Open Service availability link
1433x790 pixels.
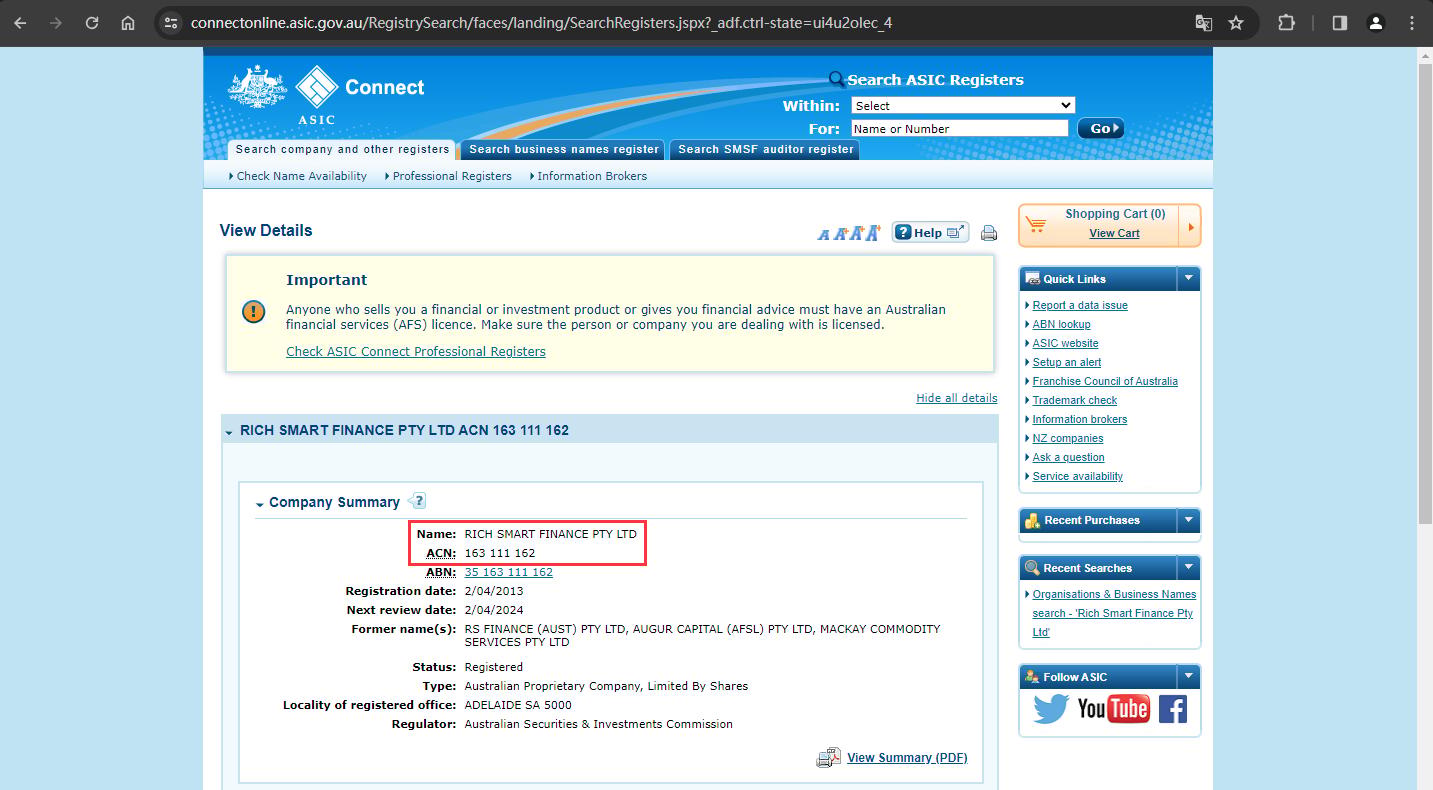coord(1078,476)
